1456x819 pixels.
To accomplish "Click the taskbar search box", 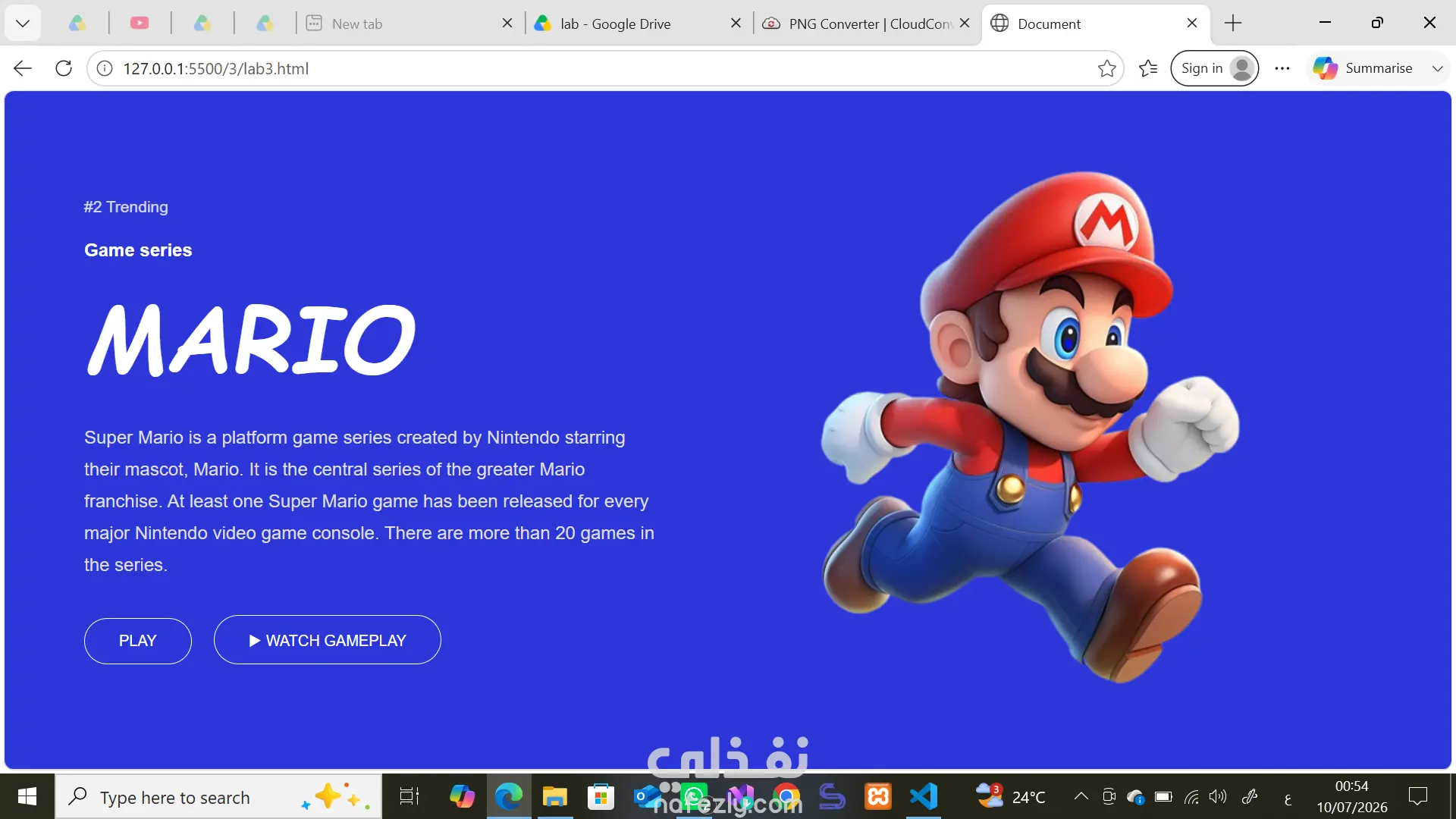I will [x=218, y=797].
